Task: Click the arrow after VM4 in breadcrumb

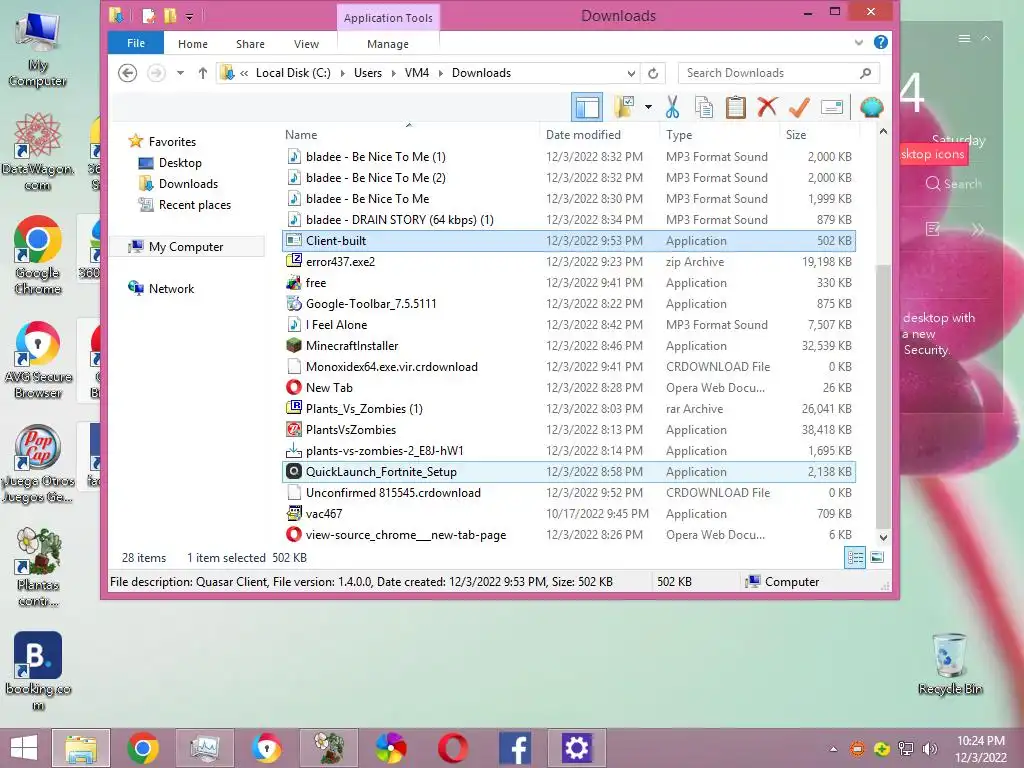Action: click(441, 73)
